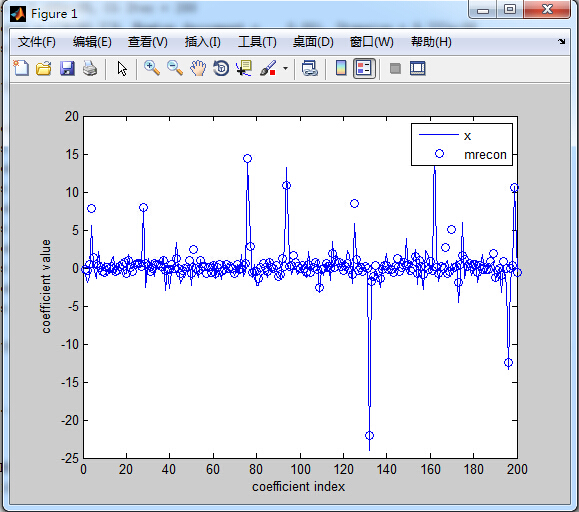This screenshot has width=579, height=512.
Task: Open the 文件(F) menu
Action: coord(37,42)
